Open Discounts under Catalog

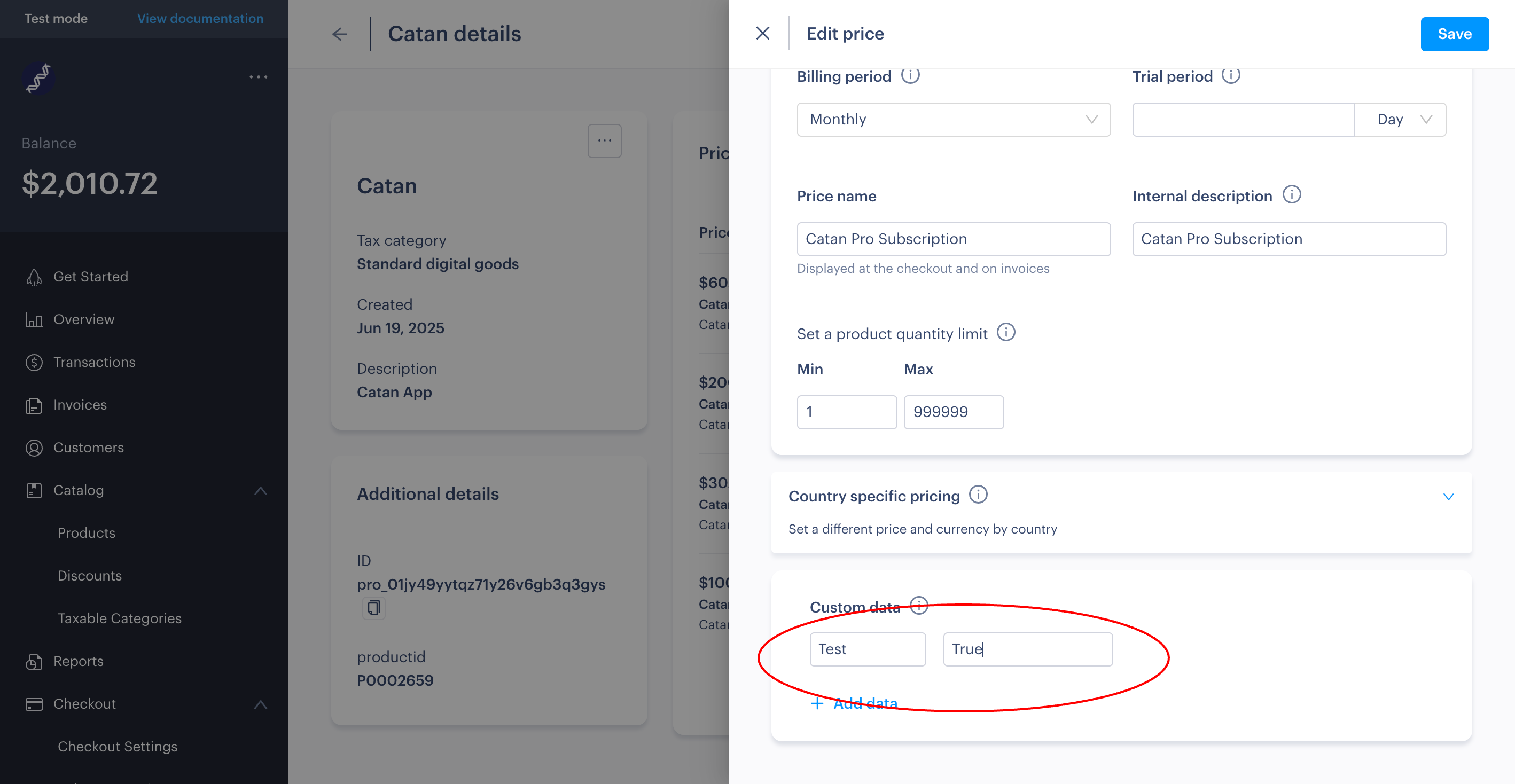90,576
